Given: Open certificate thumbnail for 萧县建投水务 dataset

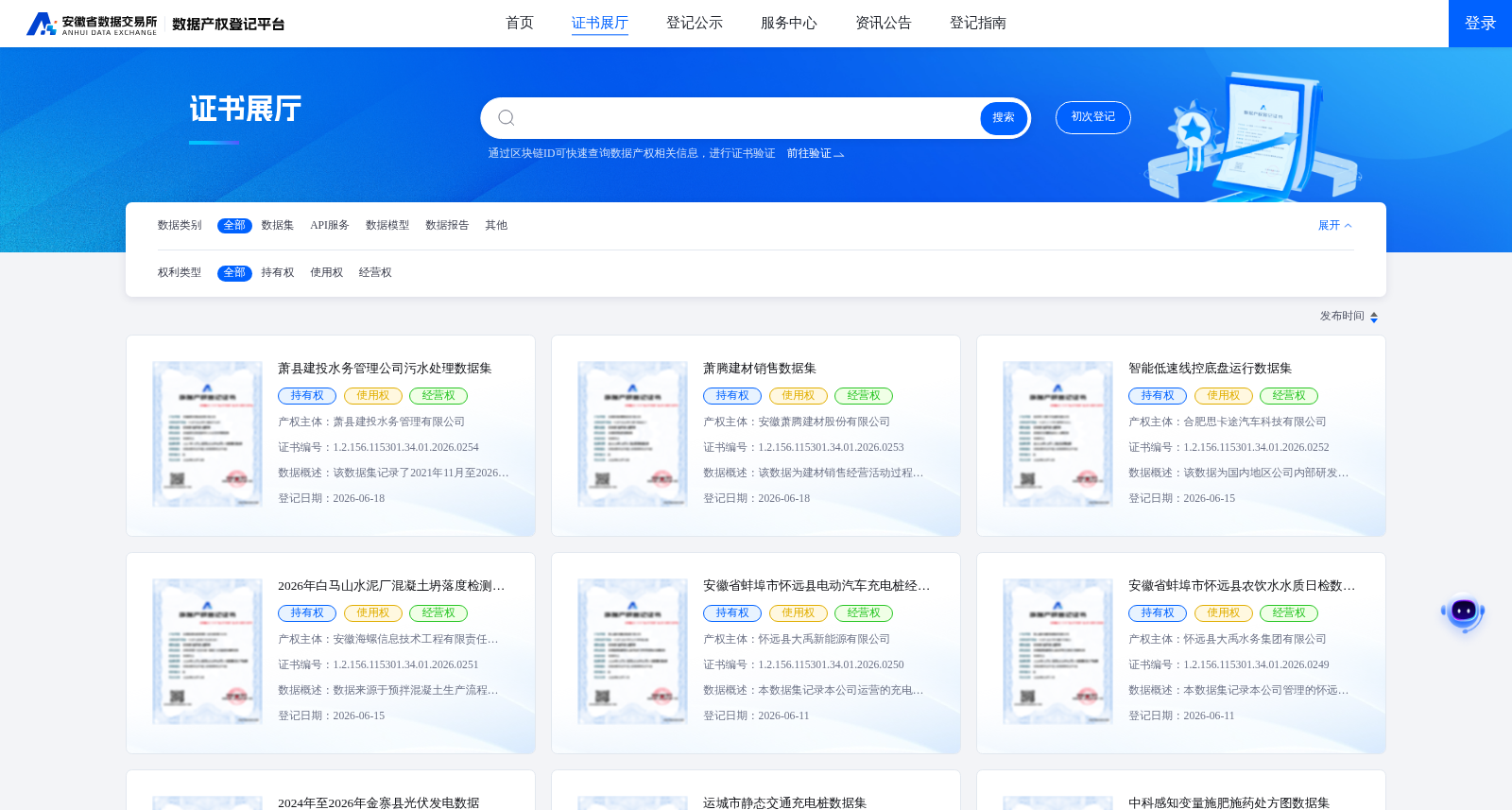Looking at the screenshot, I should tap(207, 435).
